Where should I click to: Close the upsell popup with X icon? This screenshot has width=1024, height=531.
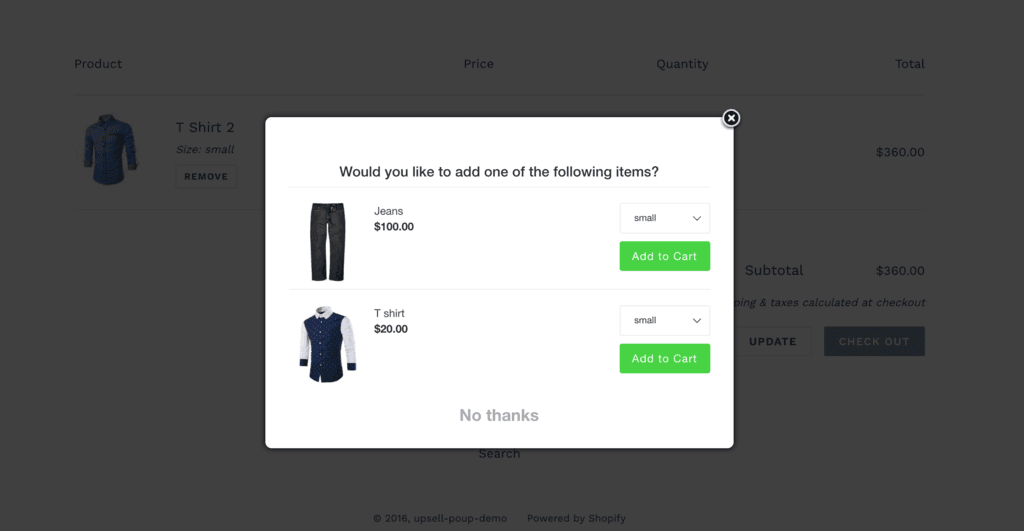[x=731, y=118]
